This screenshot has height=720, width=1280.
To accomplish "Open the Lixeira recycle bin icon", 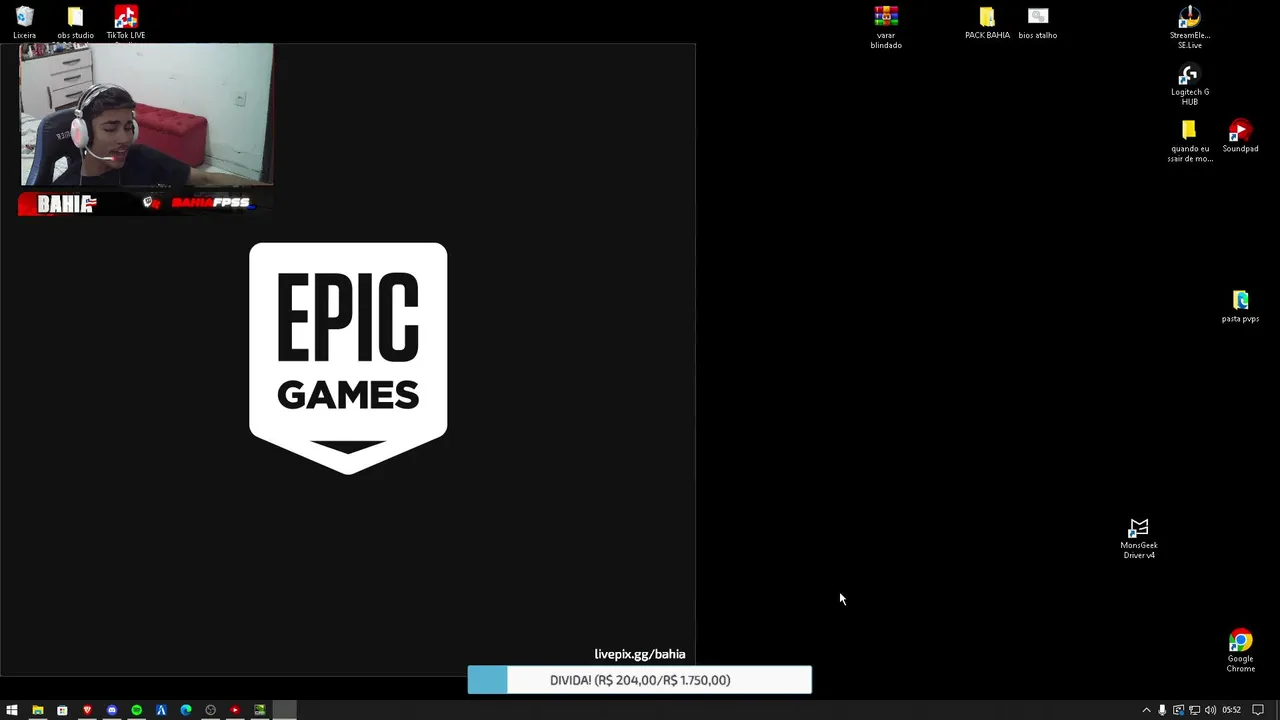I will (x=24, y=22).
